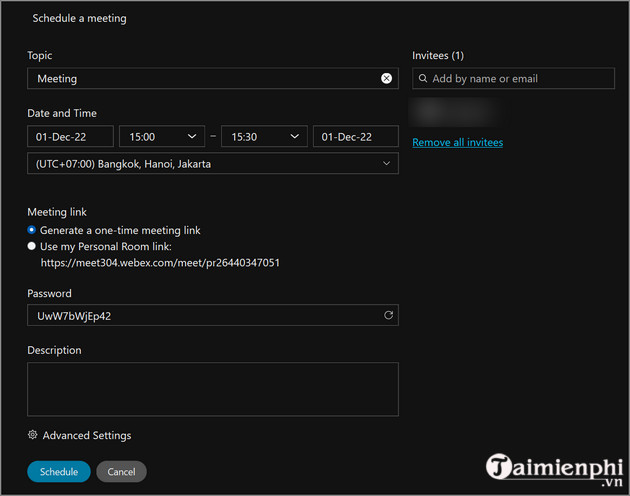The height and width of the screenshot is (496, 630).
Task: Focus the Password text field
Action: coord(200,316)
